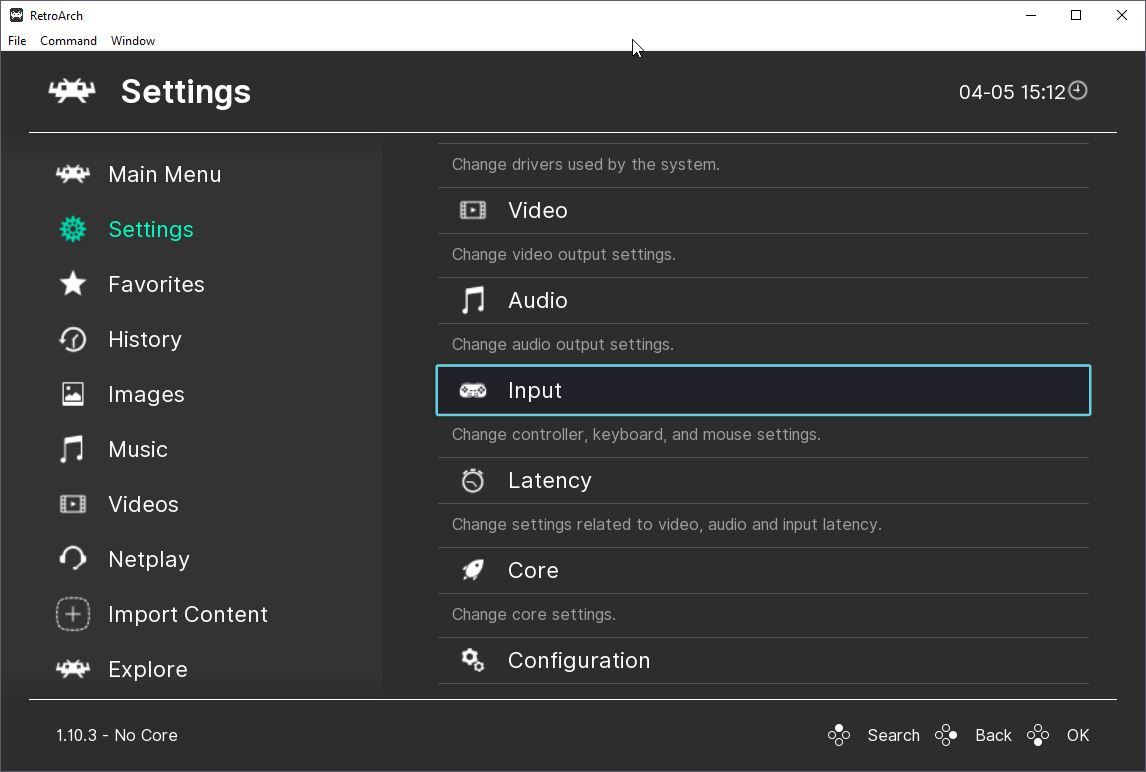Click the rocket icon beside Core
The image size is (1146, 772).
click(x=472, y=570)
